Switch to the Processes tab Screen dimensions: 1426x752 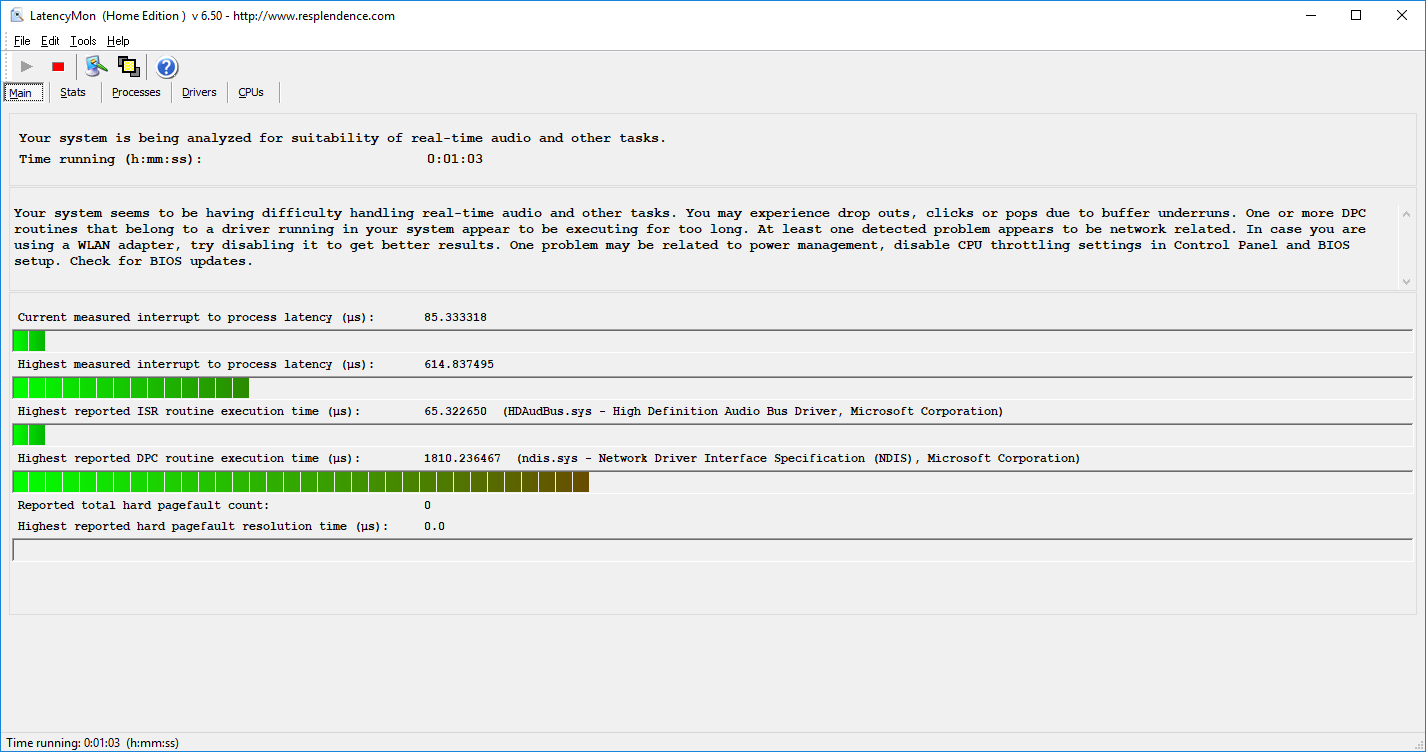click(136, 92)
